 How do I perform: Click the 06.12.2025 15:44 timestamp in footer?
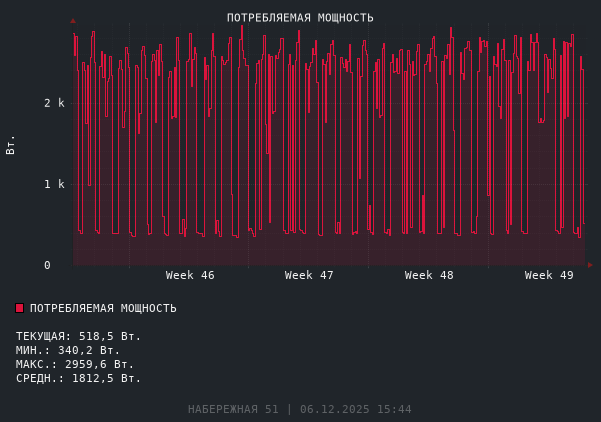coord(355,409)
